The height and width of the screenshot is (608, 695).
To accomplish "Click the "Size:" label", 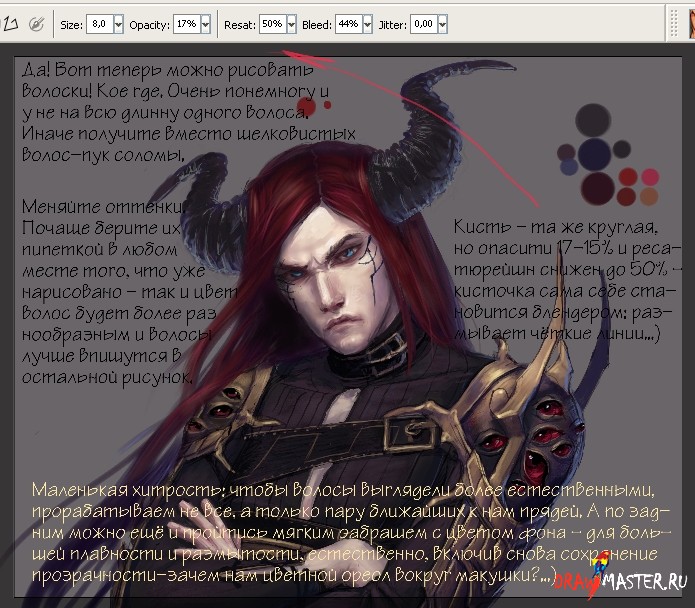I will [71, 25].
